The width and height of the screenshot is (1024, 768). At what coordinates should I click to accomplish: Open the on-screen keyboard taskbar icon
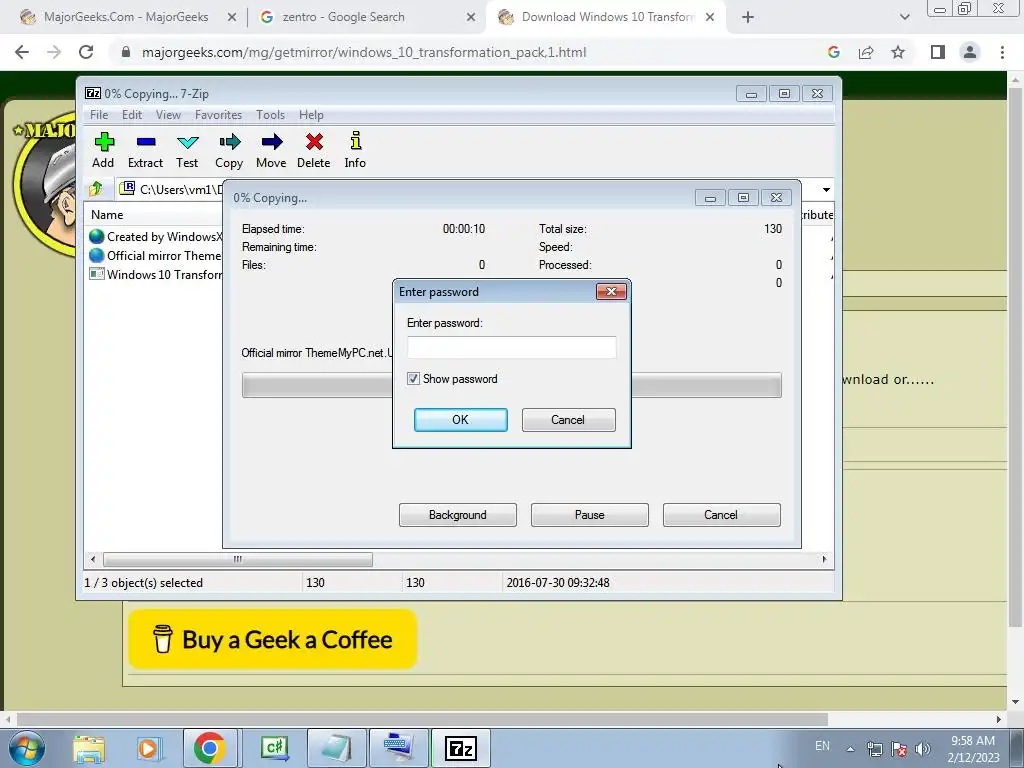(398, 748)
